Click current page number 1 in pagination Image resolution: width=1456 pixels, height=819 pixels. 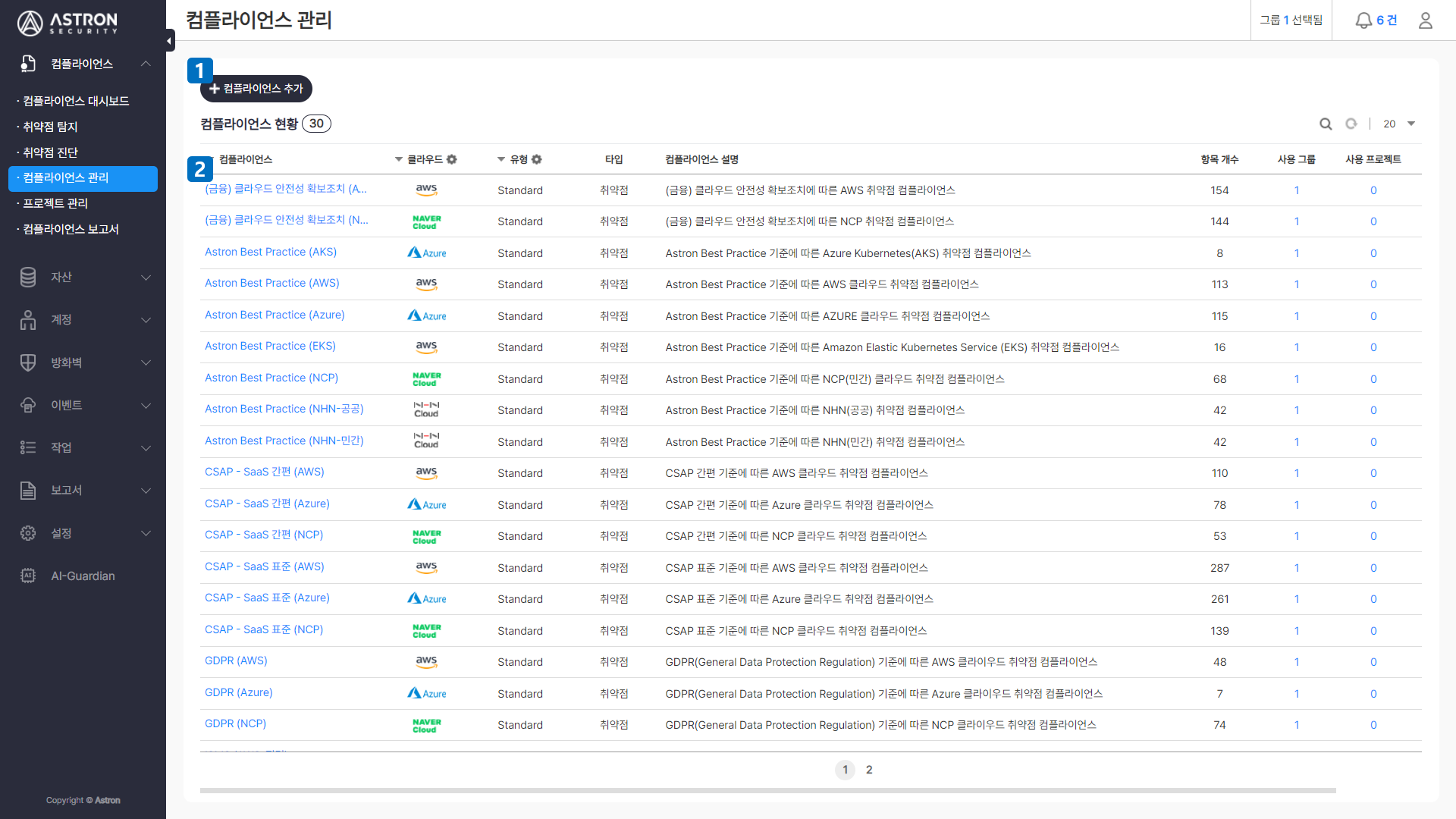(x=845, y=770)
